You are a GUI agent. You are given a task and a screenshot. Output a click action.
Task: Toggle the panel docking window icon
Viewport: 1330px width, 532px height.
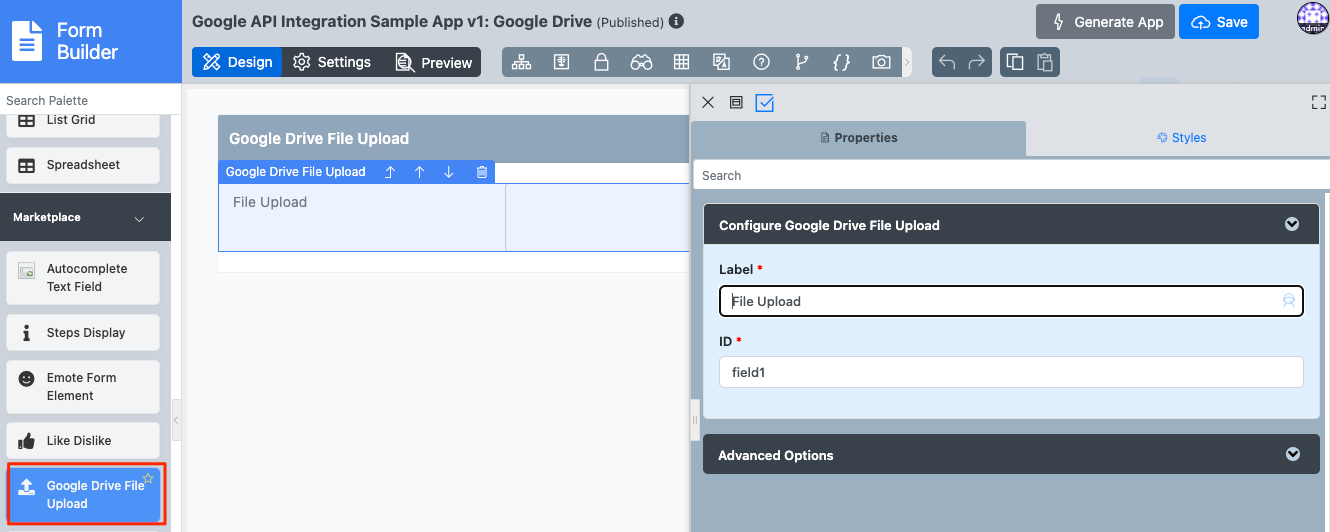736,102
